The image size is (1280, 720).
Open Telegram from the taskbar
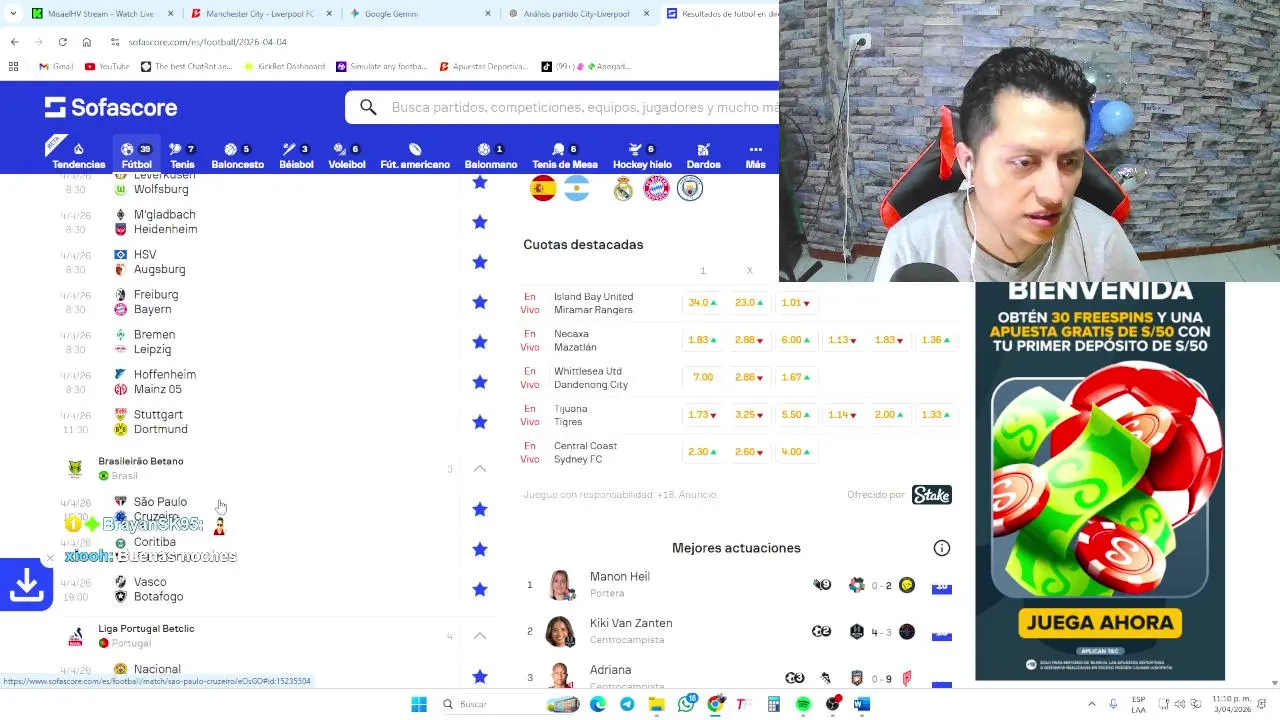(x=627, y=704)
